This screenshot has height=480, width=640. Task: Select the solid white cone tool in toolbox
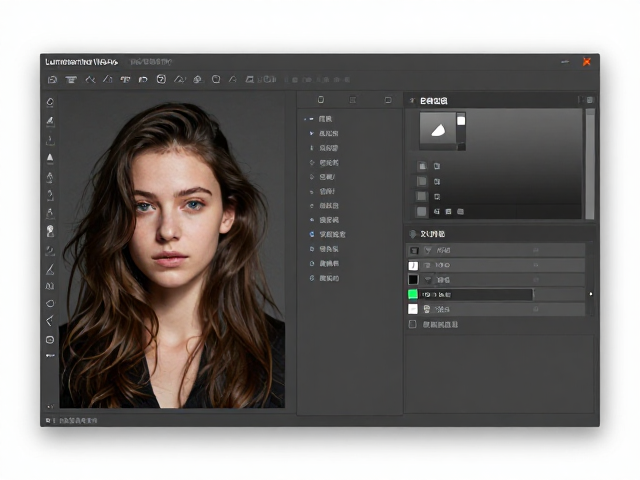tap(50, 158)
